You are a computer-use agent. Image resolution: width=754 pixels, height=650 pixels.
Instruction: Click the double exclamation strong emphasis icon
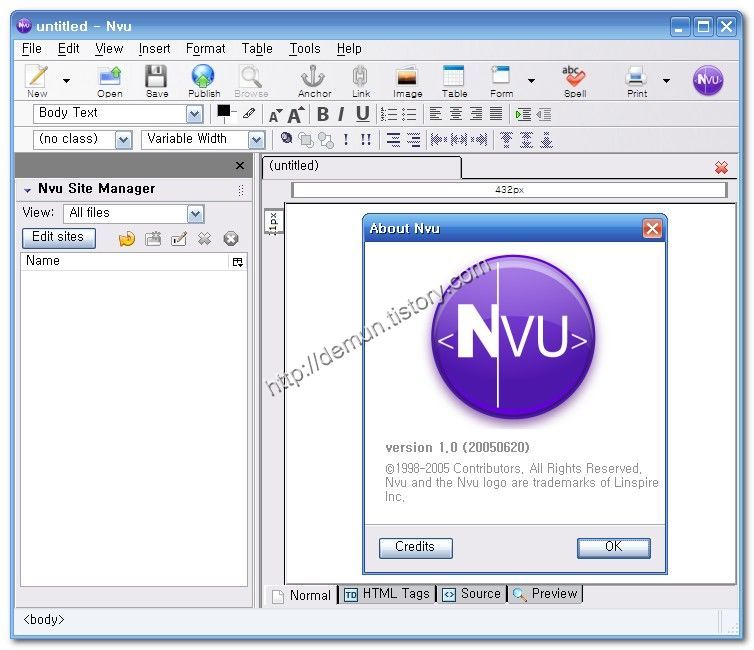[366, 140]
